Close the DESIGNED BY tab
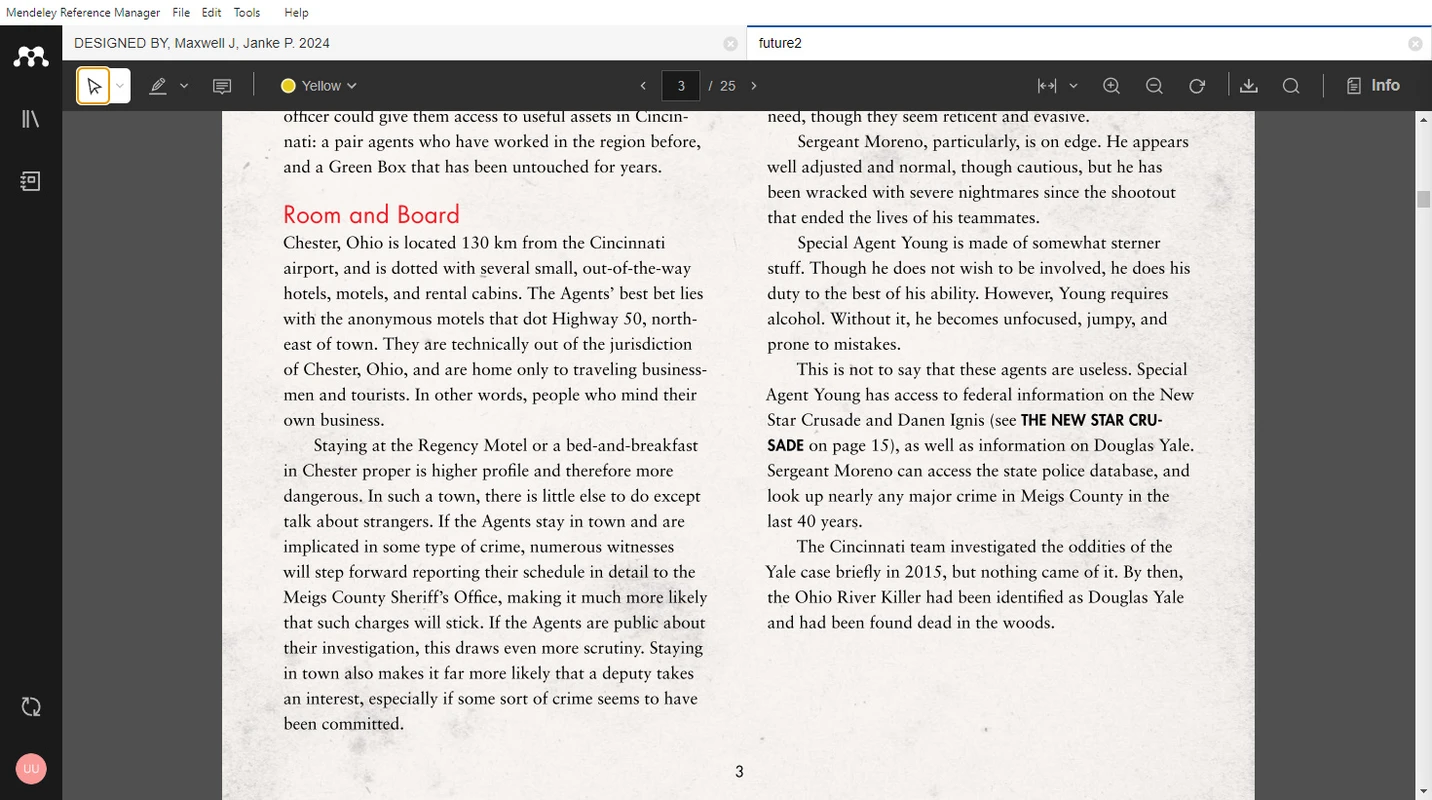1432x800 pixels. [x=730, y=44]
